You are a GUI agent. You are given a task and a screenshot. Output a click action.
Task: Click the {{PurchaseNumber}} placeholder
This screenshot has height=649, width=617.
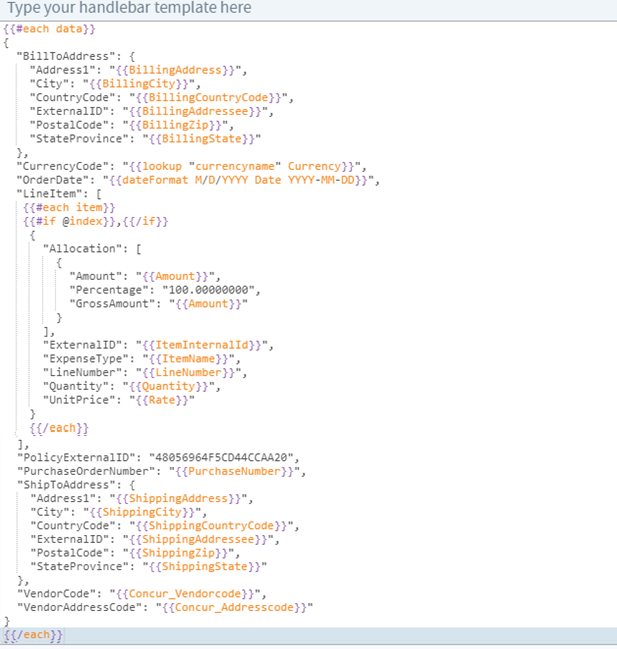[x=235, y=471]
